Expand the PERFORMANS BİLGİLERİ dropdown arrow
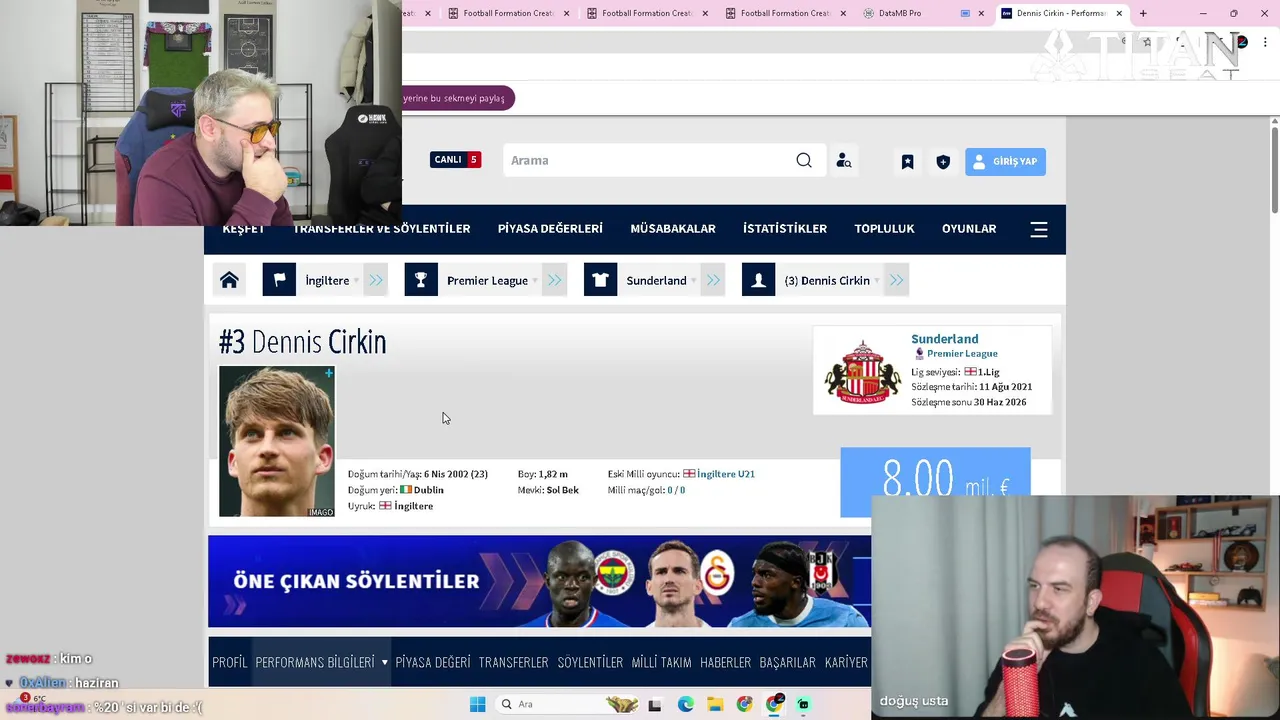 coord(384,662)
